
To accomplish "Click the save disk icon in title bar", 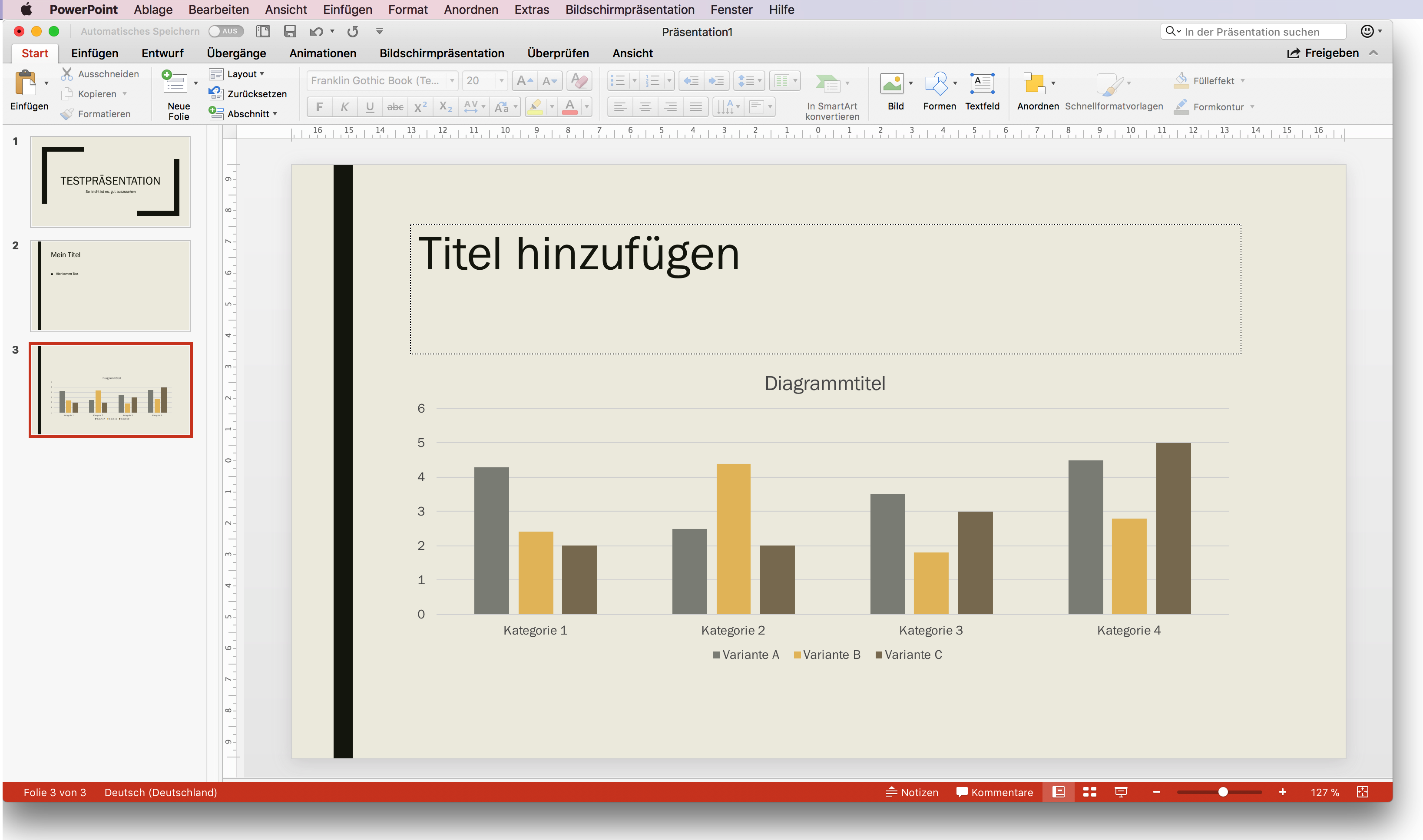I will click(290, 32).
